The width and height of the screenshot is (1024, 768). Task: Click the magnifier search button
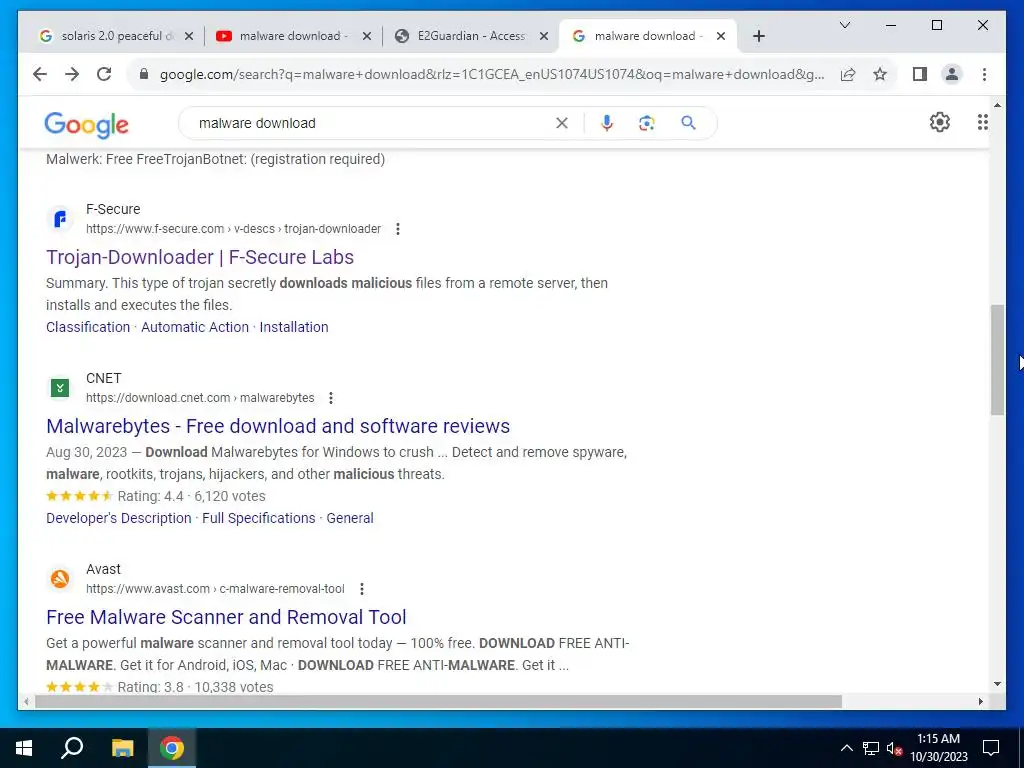pyautogui.click(x=688, y=123)
